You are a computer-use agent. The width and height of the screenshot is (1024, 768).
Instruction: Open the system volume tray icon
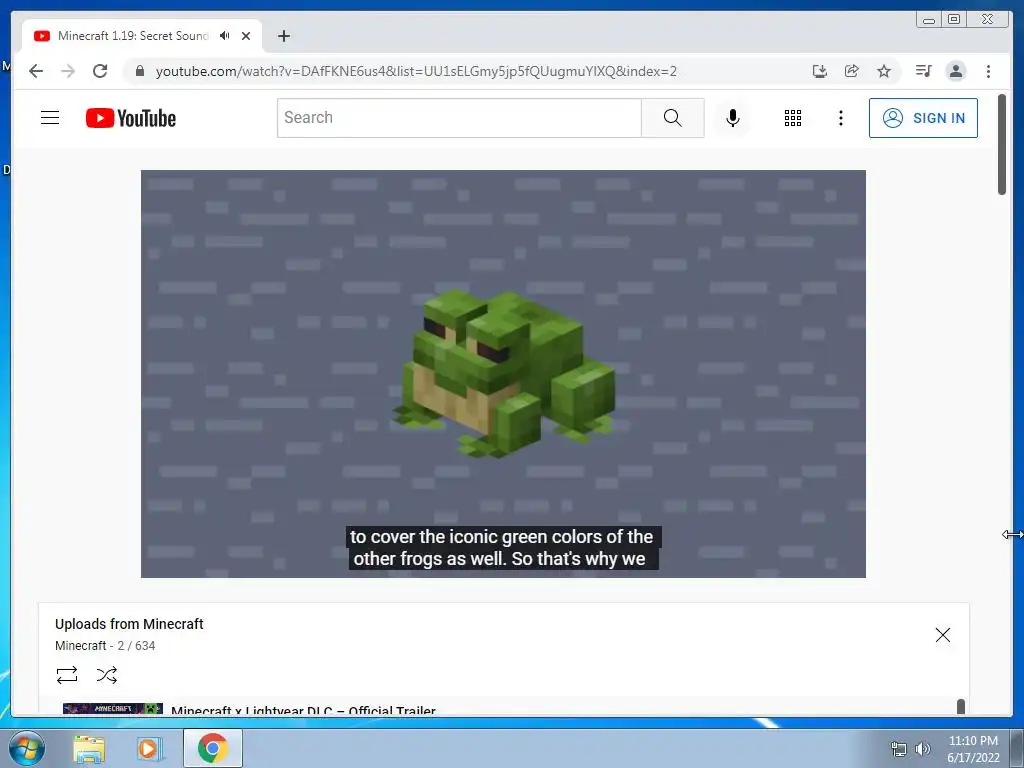pos(922,749)
